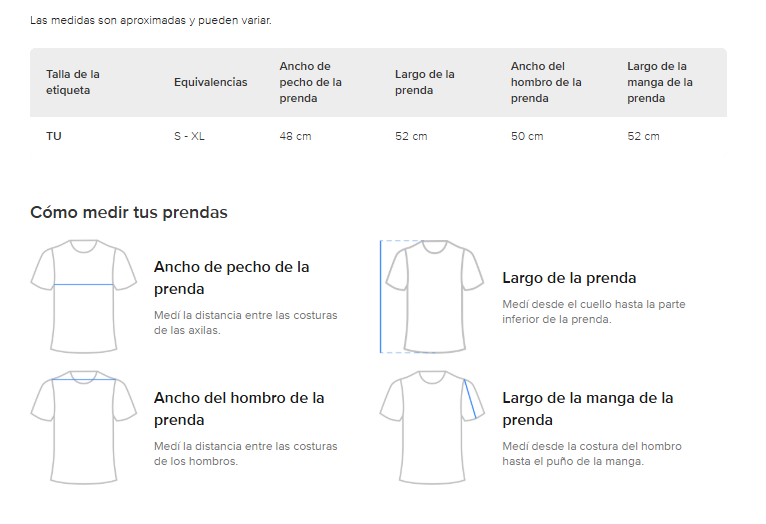
Task: Select the 'Equivalencias' column header
Action: 211,82
